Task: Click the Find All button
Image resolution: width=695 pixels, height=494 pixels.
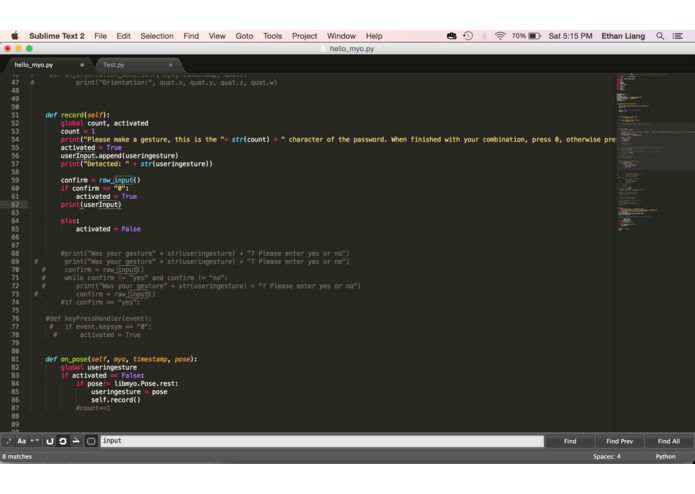Action: click(669, 441)
